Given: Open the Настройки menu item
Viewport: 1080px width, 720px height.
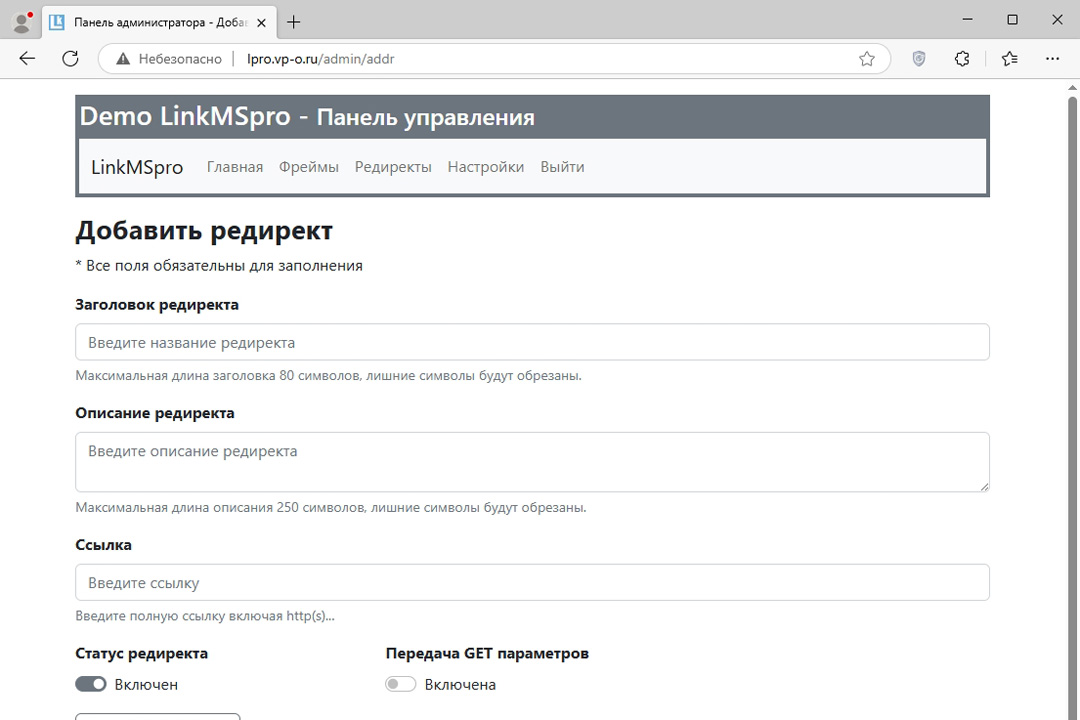Looking at the screenshot, I should click(486, 167).
